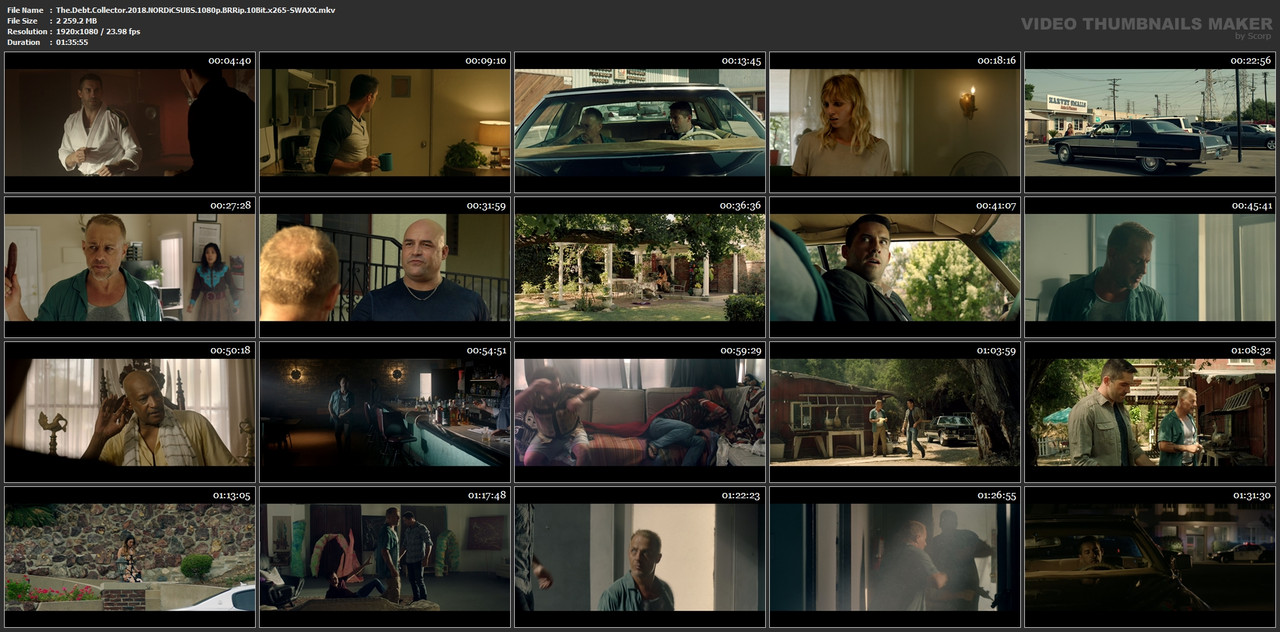Open the night car thumbnail at 01:31:30
This screenshot has height=632, width=1280.
point(1150,557)
